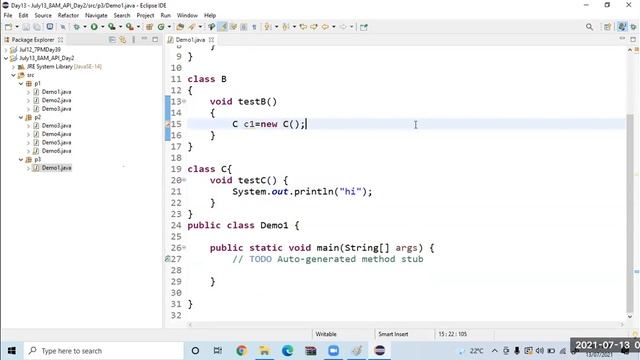Expand the Jul12_7PMDay39 project
The width and height of the screenshot is (640, 360).
click(6, 50)
